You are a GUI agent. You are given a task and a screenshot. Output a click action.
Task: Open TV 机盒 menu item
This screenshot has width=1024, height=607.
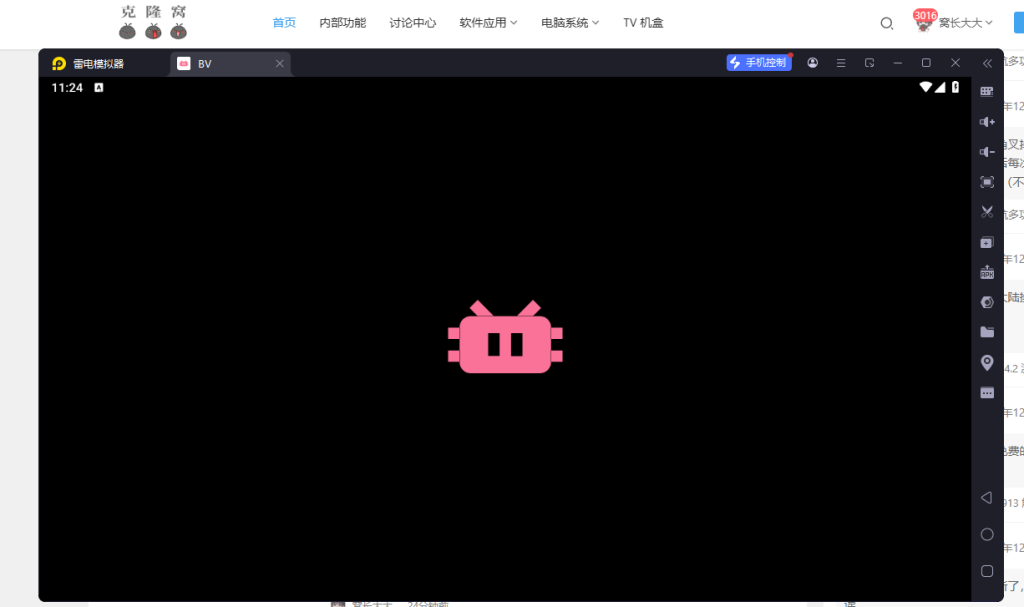pos(643,23)
